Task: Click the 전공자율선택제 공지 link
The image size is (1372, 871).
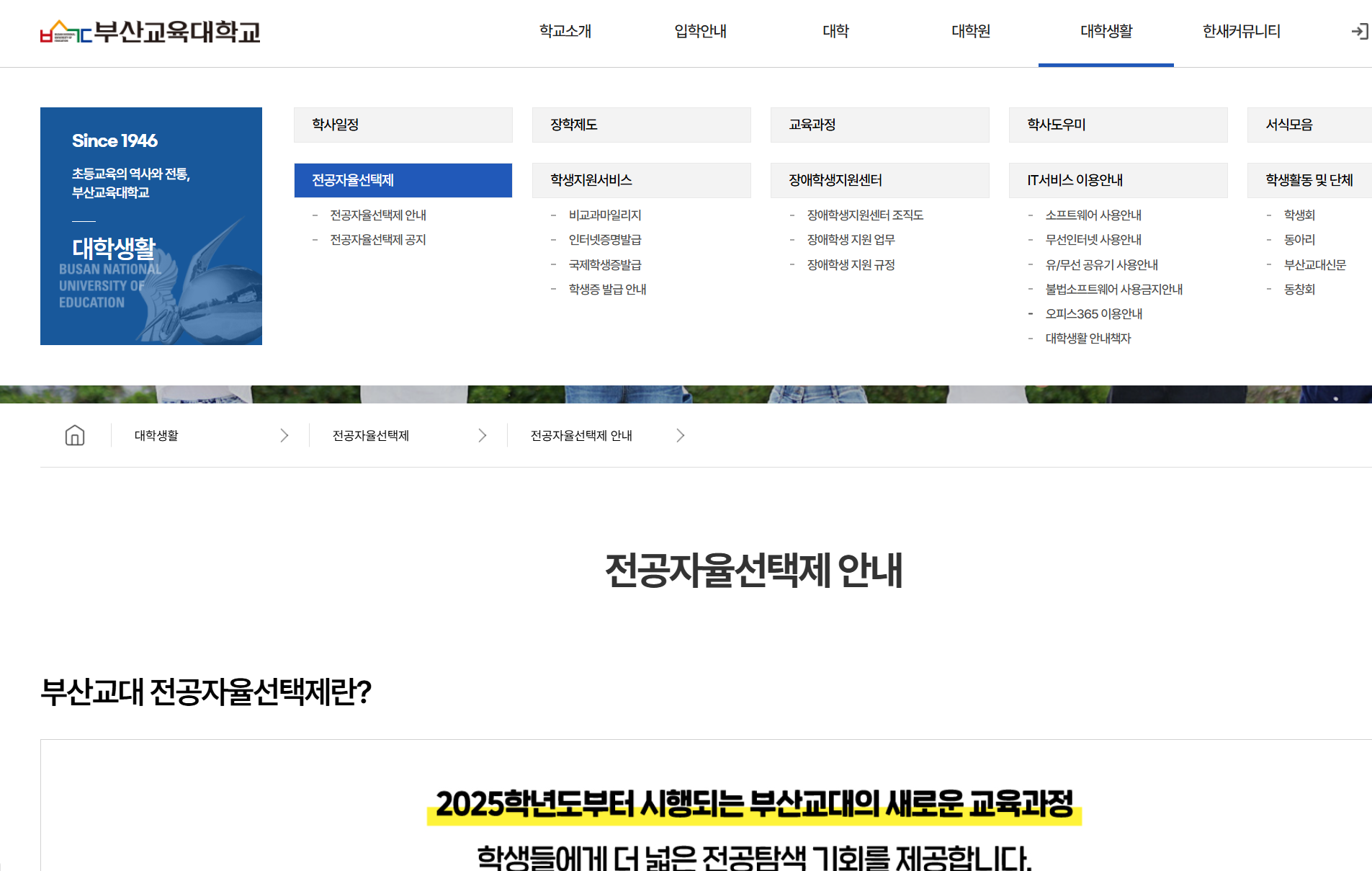Action: 376,239
